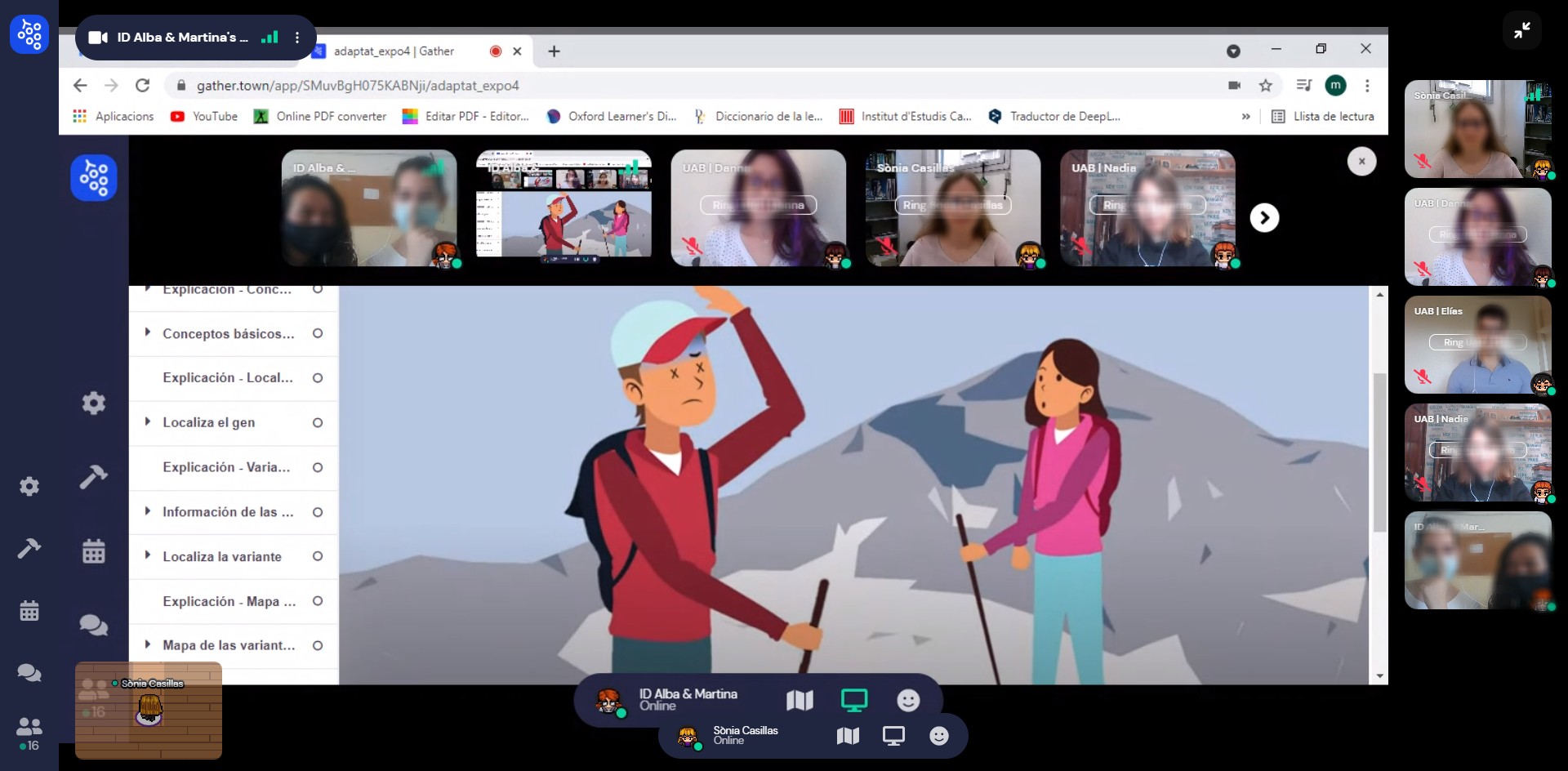Expand the 'Conceptos básicos' section
This screenshot has width=1568, height=771.
pos(148,332)
